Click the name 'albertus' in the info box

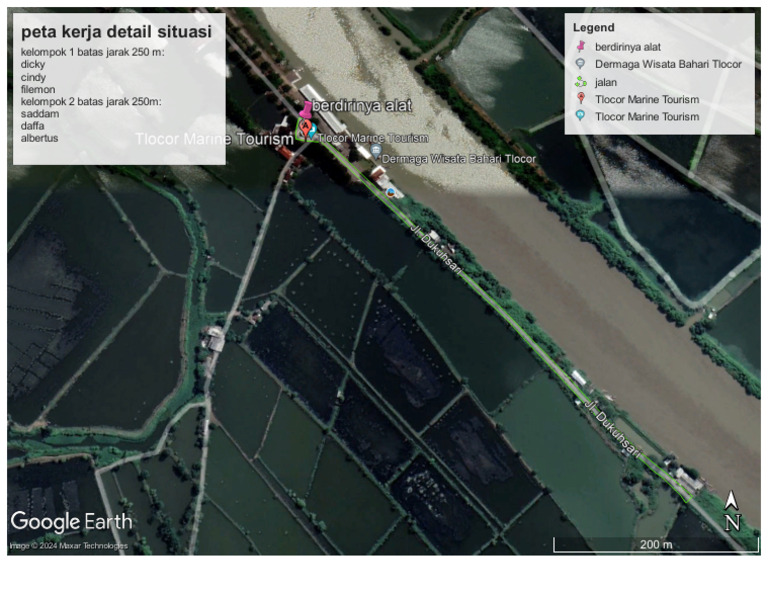pos(39,138)
